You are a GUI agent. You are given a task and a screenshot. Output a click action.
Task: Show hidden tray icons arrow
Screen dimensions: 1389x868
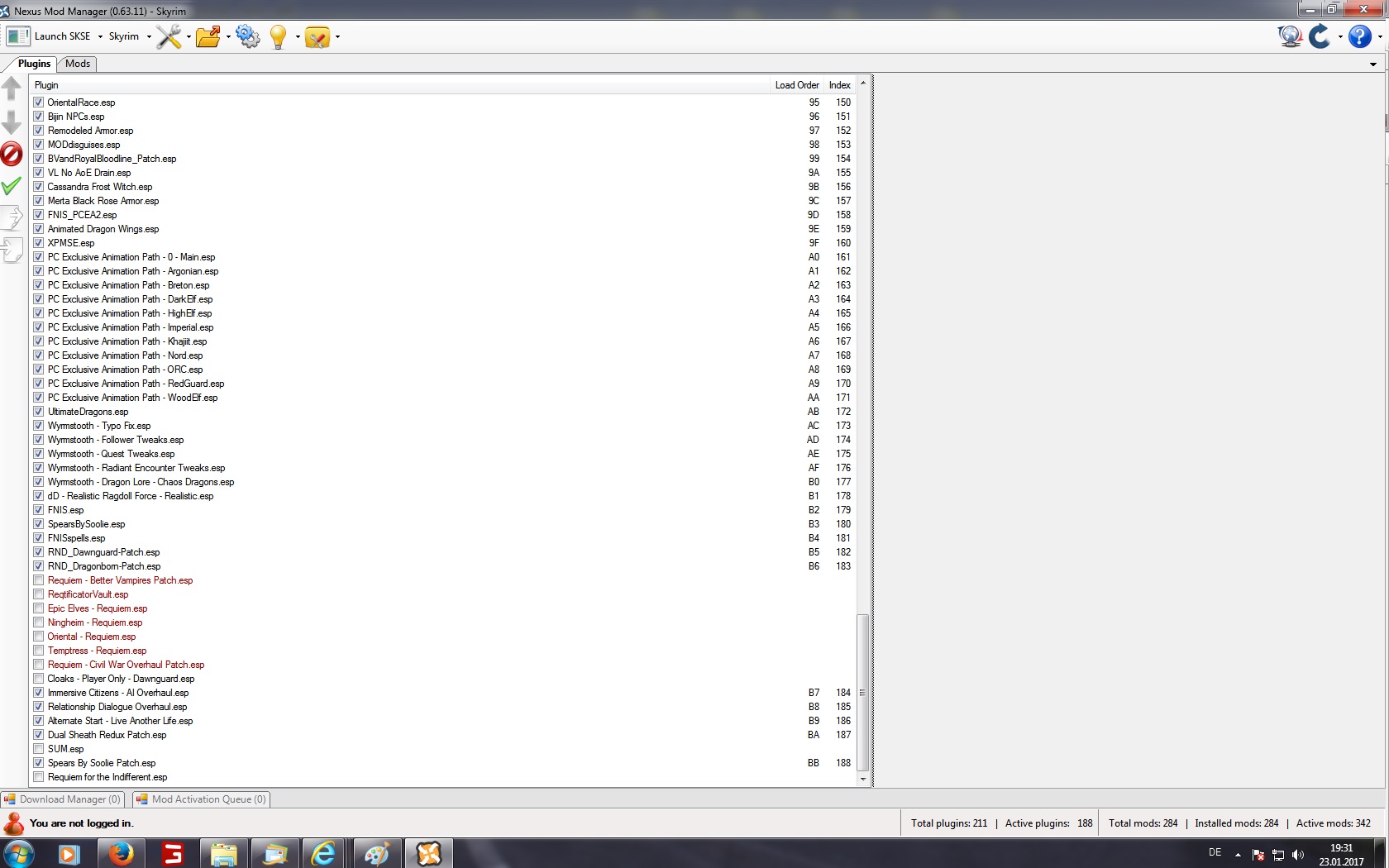click(x=1238, y=855)
